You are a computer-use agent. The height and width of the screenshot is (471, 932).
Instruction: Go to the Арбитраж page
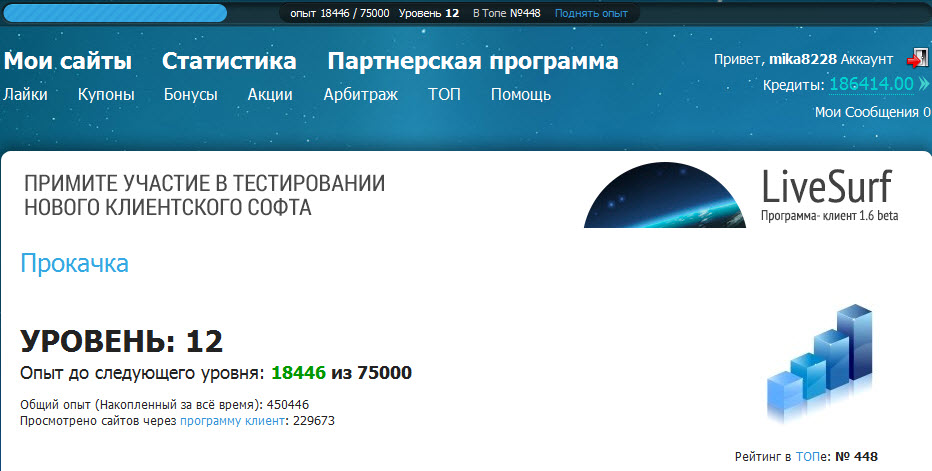tap(361, 95)
